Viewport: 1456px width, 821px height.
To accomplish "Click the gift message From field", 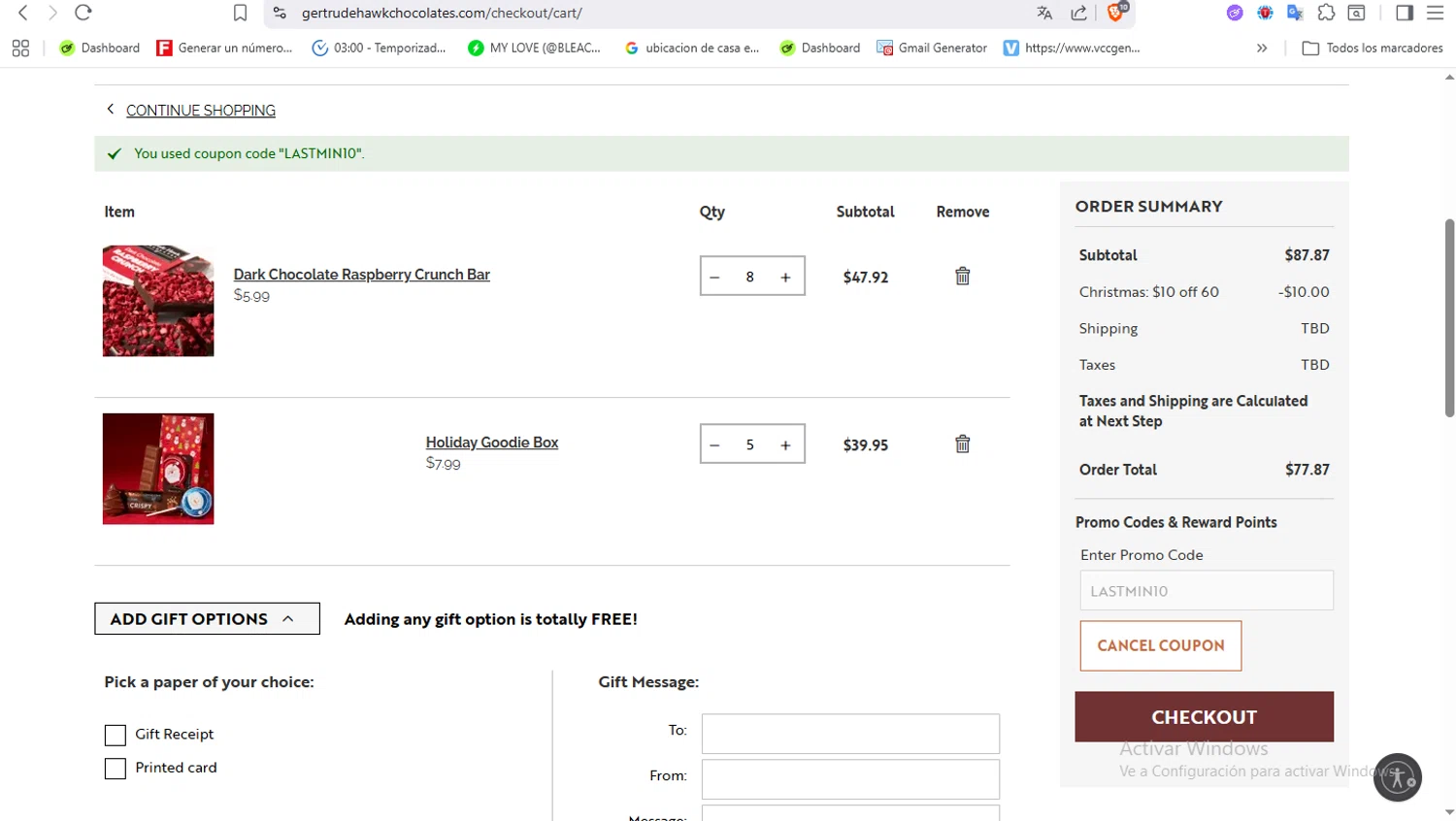I will (850, 779).
